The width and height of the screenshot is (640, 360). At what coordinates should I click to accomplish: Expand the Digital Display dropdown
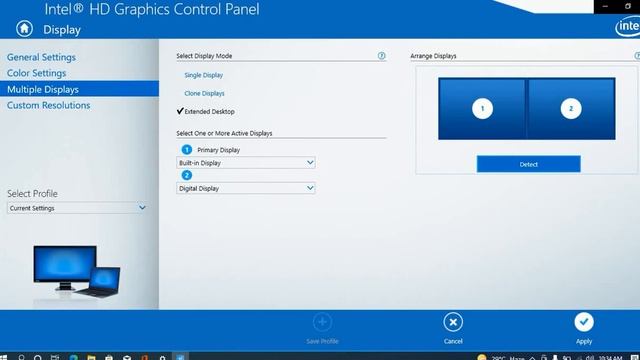point(246,188)
